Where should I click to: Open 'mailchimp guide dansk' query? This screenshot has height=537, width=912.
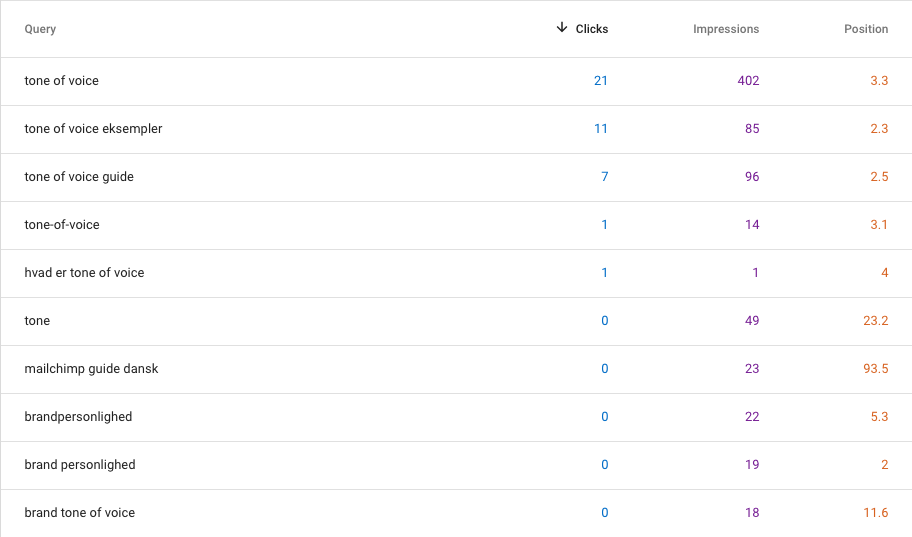tap(91, 369)
